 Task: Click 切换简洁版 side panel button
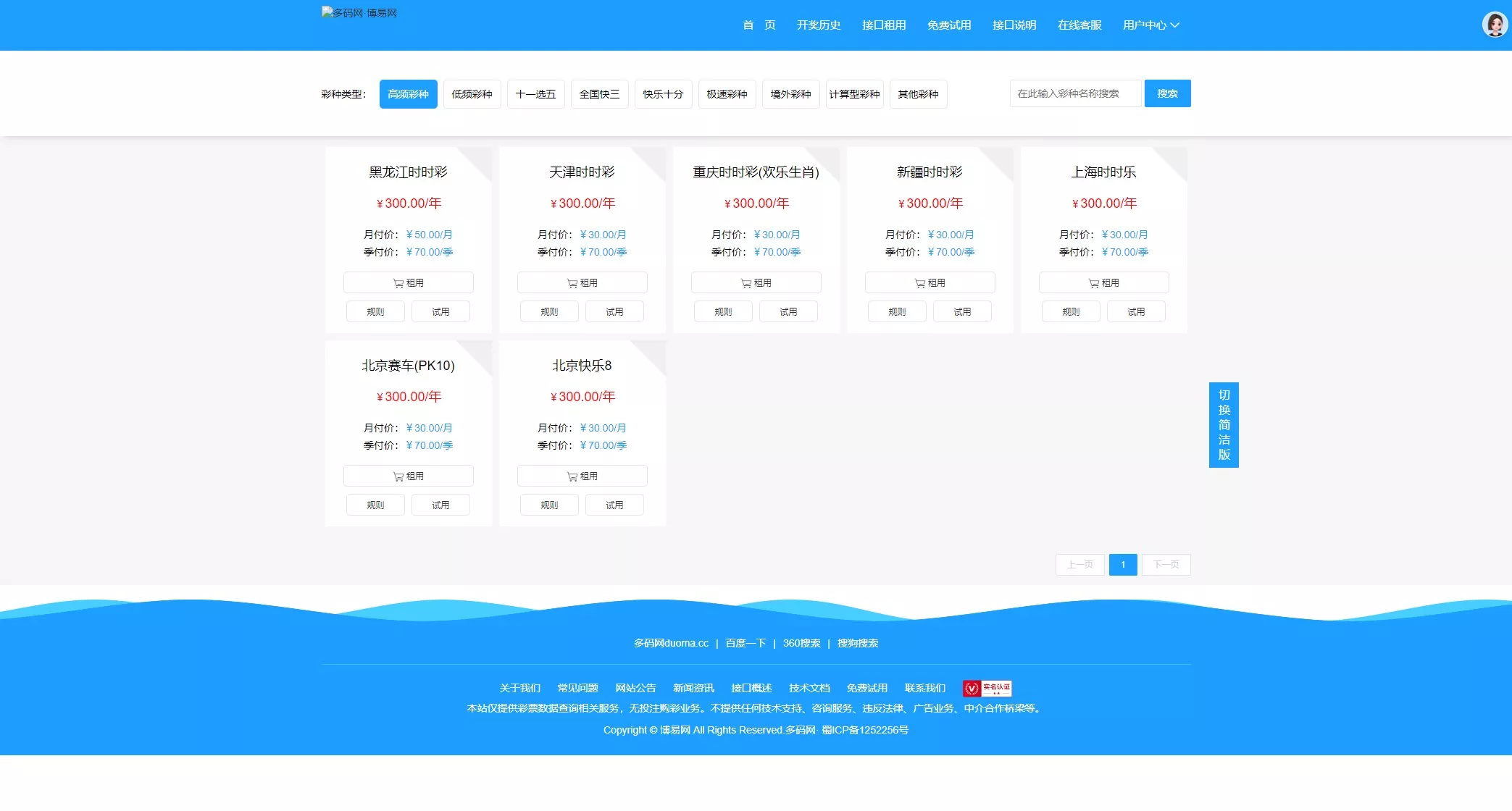[1224, 425]
